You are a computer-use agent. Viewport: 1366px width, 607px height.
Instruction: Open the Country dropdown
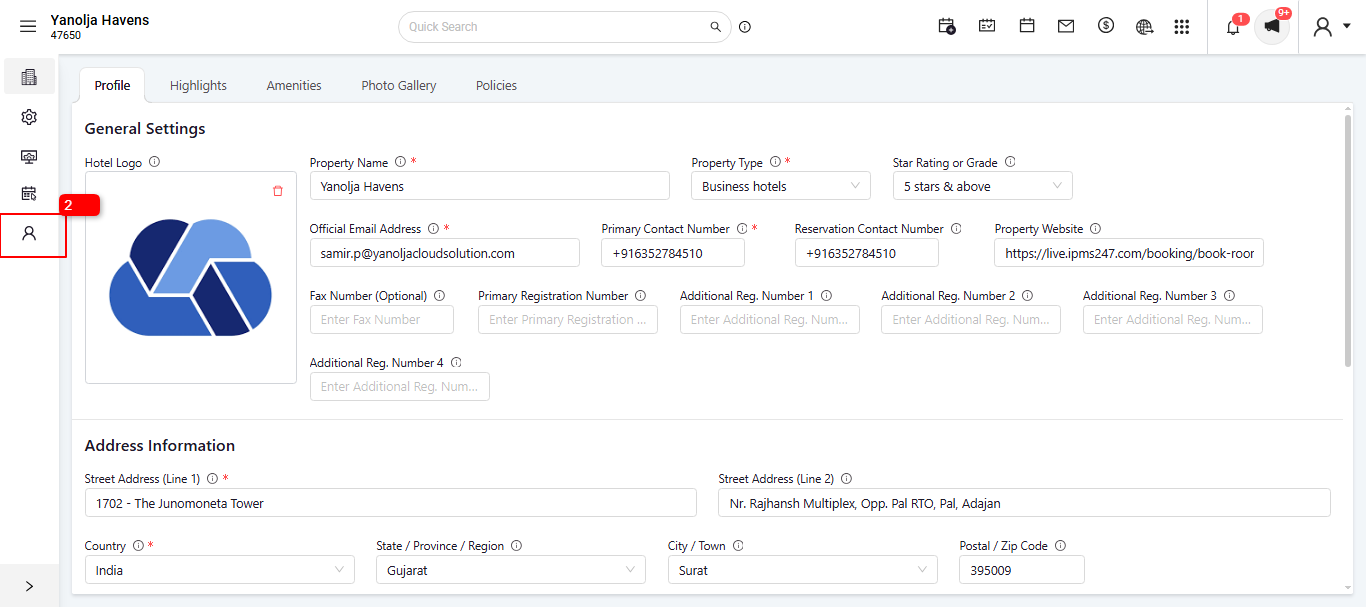[x=220, y=570]
